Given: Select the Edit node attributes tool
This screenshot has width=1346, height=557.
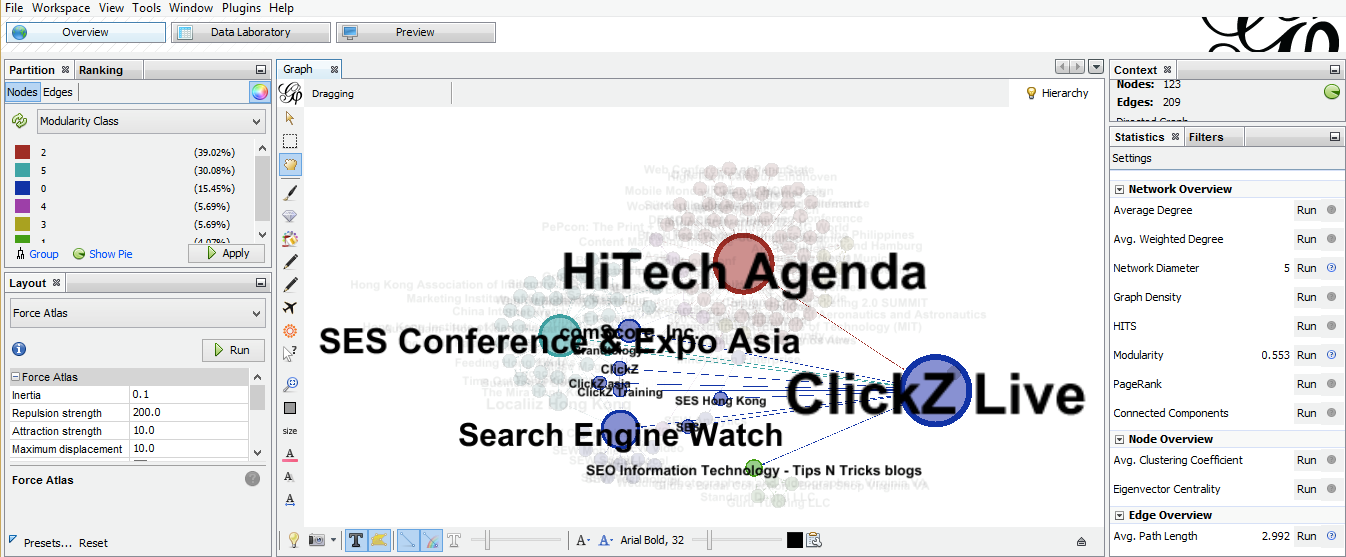Looking at the screenshot, I should coord(290,353).
